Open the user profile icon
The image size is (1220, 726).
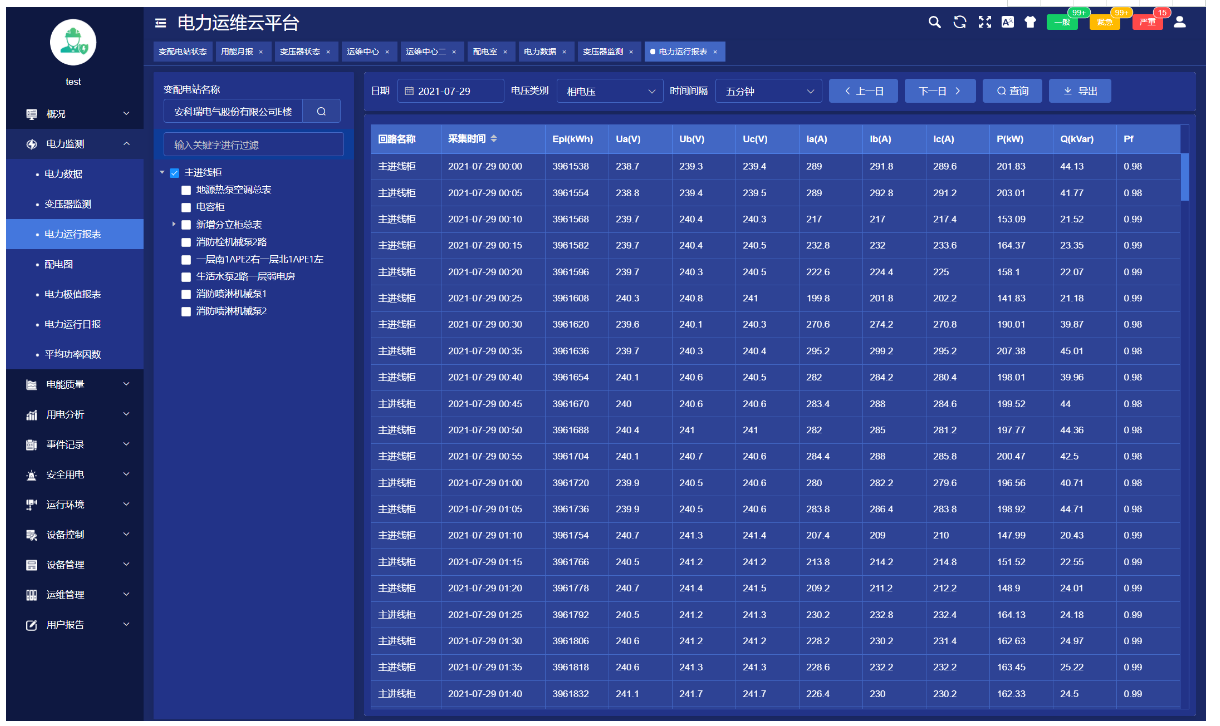click(x=1180, y=22)
